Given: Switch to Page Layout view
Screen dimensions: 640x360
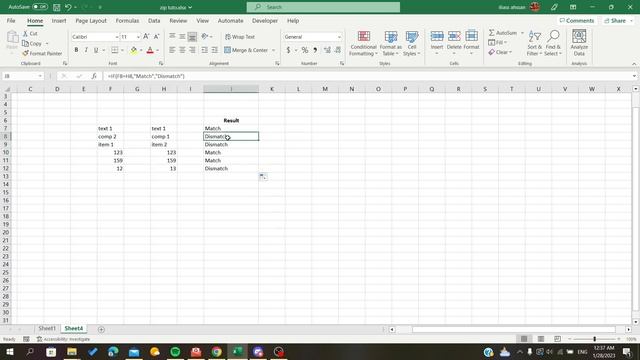Looking at the screenshot, I should click(541, 339).
